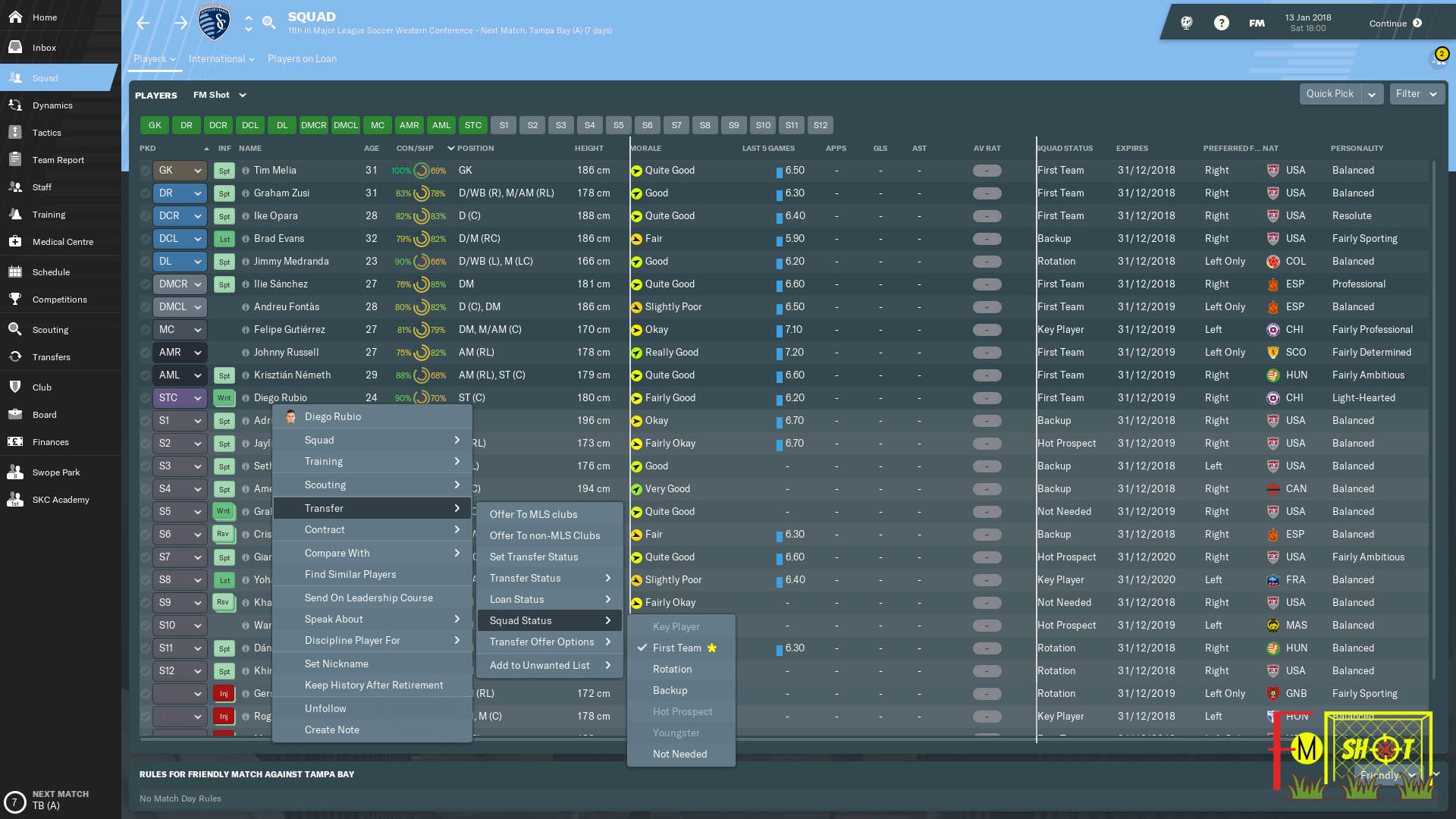The image size is (1456, 819).
Task: Toggle selection circle for Ike Opara
Action: pos(145,216)
